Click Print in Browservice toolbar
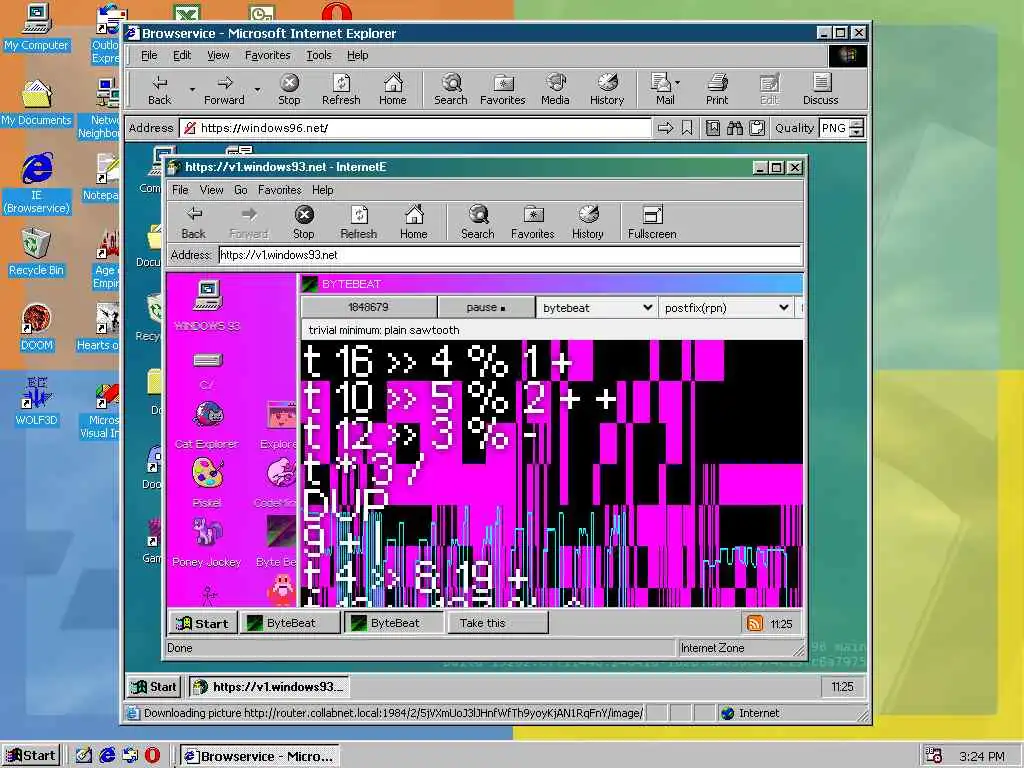Screen dimensions: 1024x768 tap(716, 90)
